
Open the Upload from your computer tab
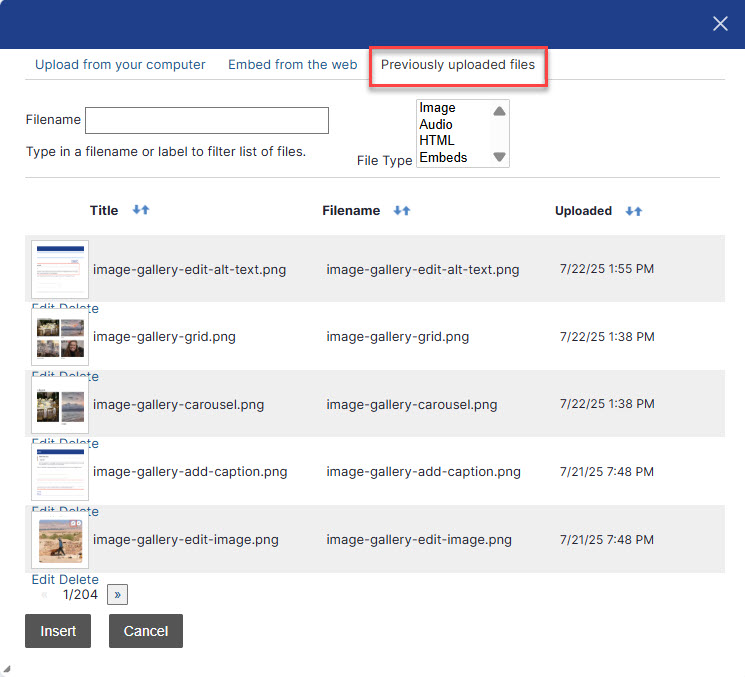[120, 65]
